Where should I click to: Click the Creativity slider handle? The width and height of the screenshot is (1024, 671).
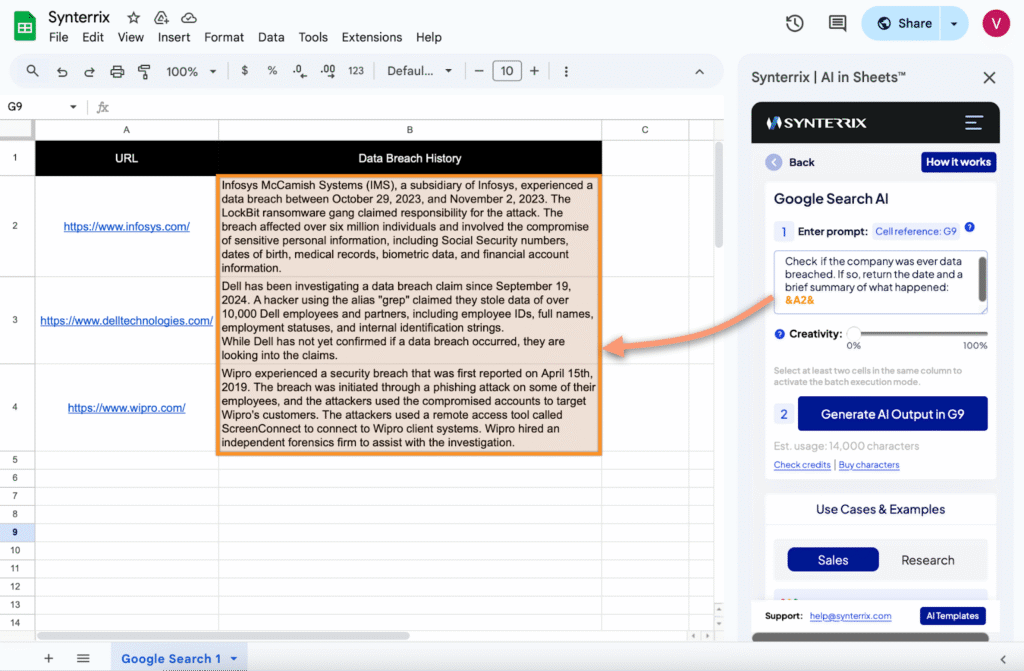tap(854, 333)
